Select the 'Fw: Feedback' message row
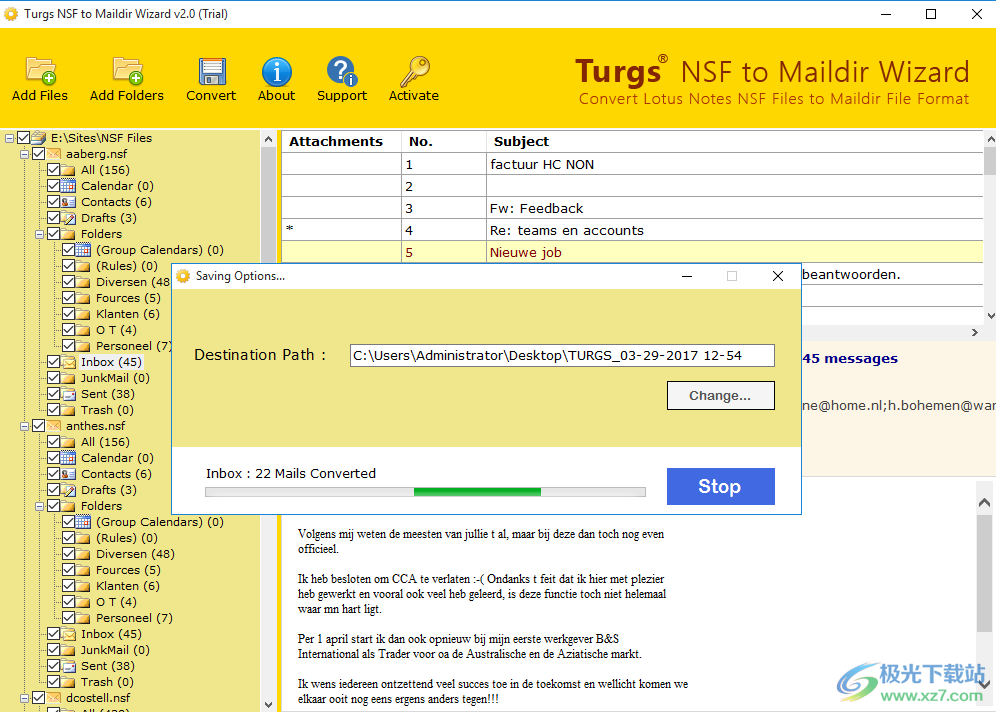Image resolution: width=996 pixels, height=712 pixels. click(633, 208)
